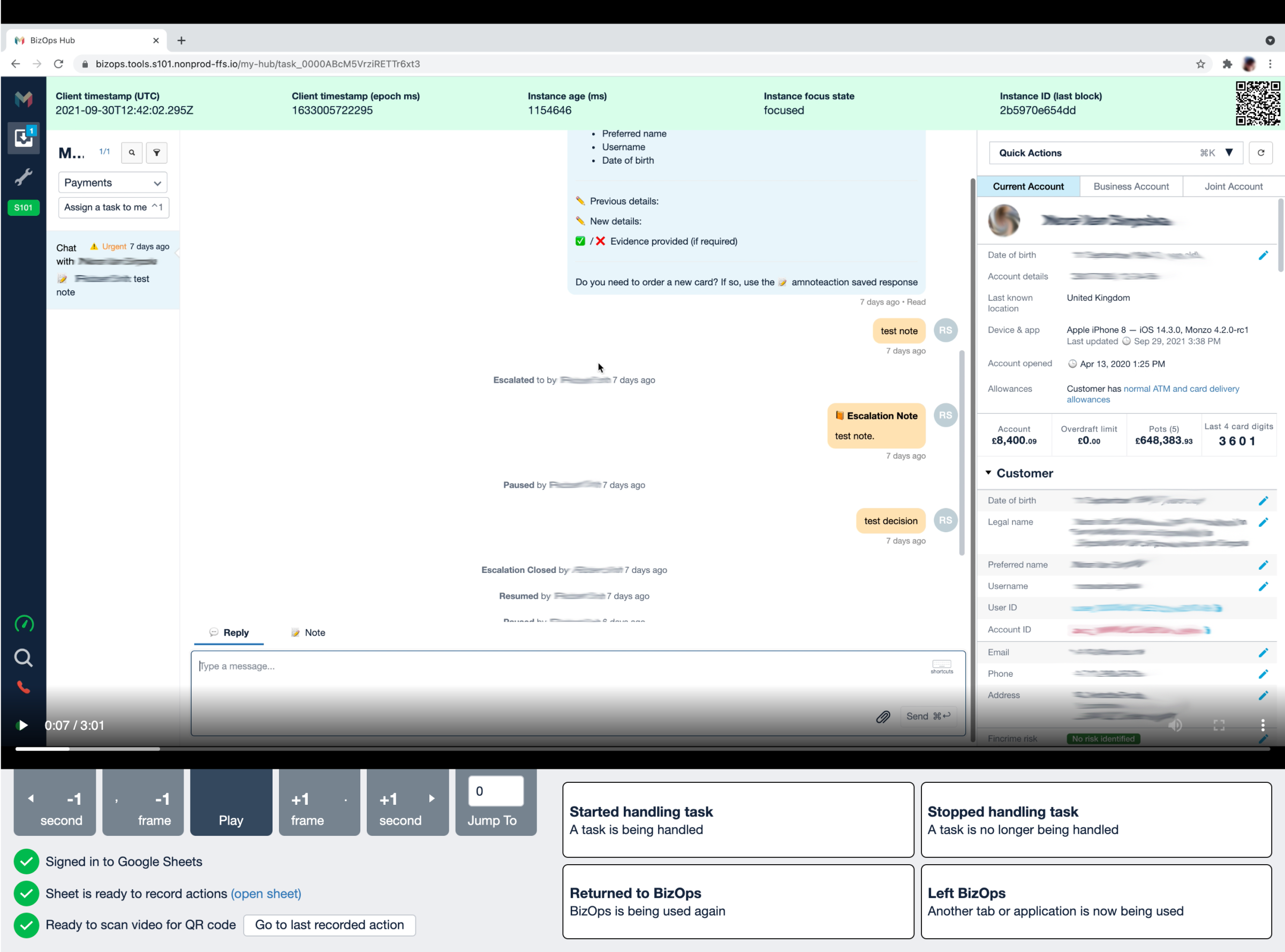Open the Payments task dropdown

tap(113, 182)
